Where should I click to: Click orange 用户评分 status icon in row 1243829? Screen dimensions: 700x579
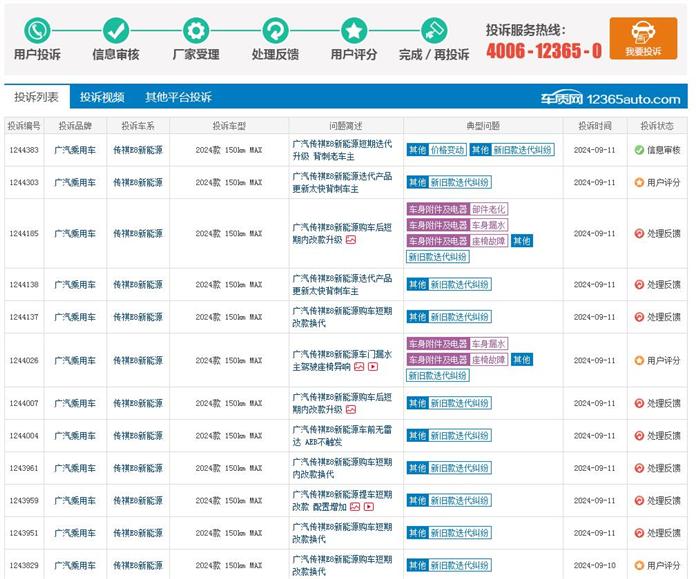tap(639, 565)
